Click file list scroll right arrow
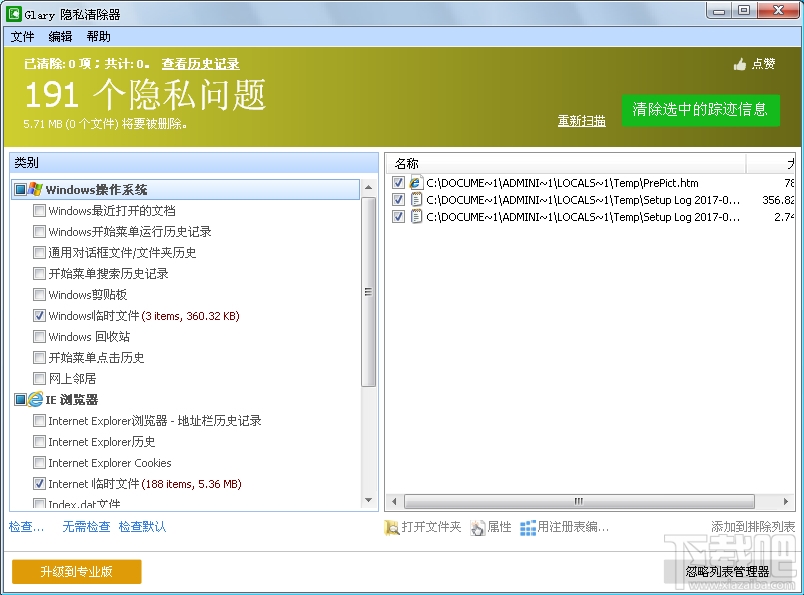 click(x=786, y=501)
